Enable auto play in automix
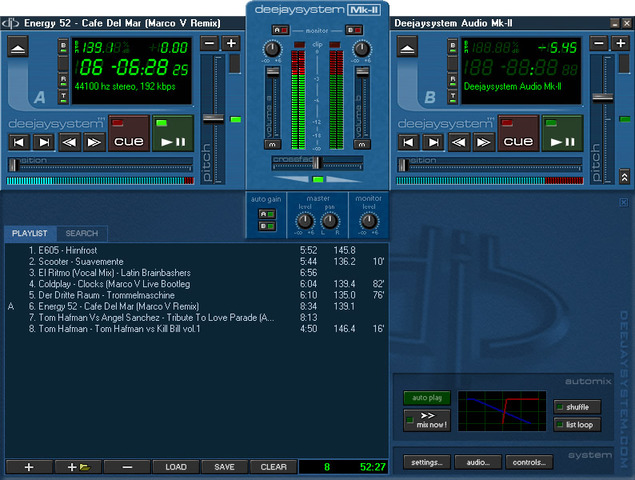 [427, 398]
